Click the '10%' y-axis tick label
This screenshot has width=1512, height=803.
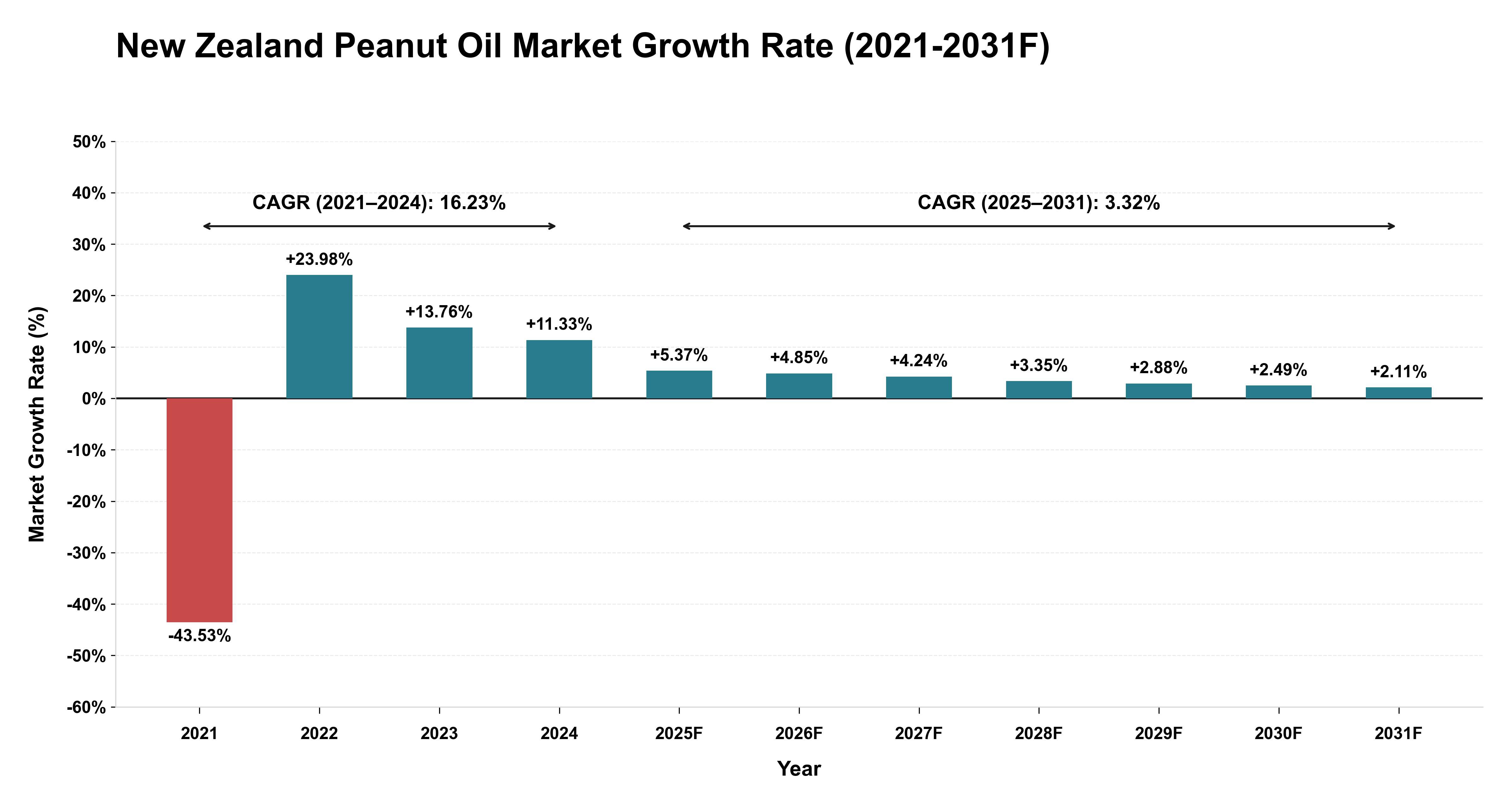89,348
